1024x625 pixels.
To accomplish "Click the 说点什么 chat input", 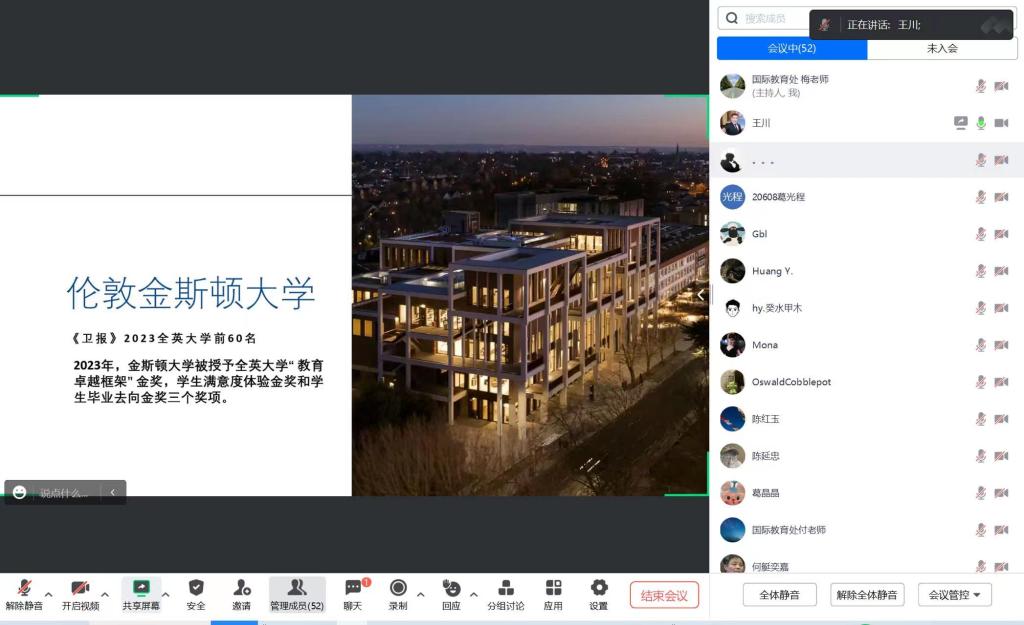I will 64,493.
